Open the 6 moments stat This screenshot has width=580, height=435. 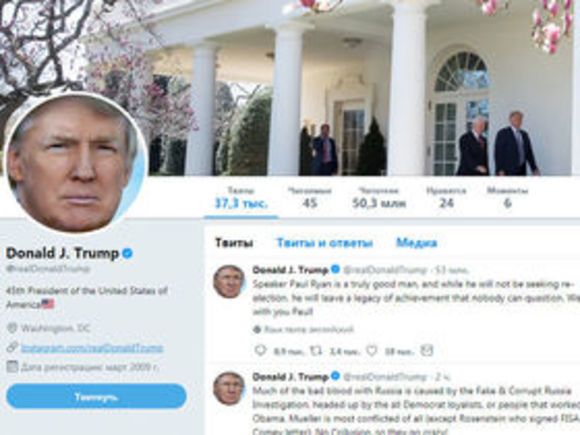click(508, 198)
